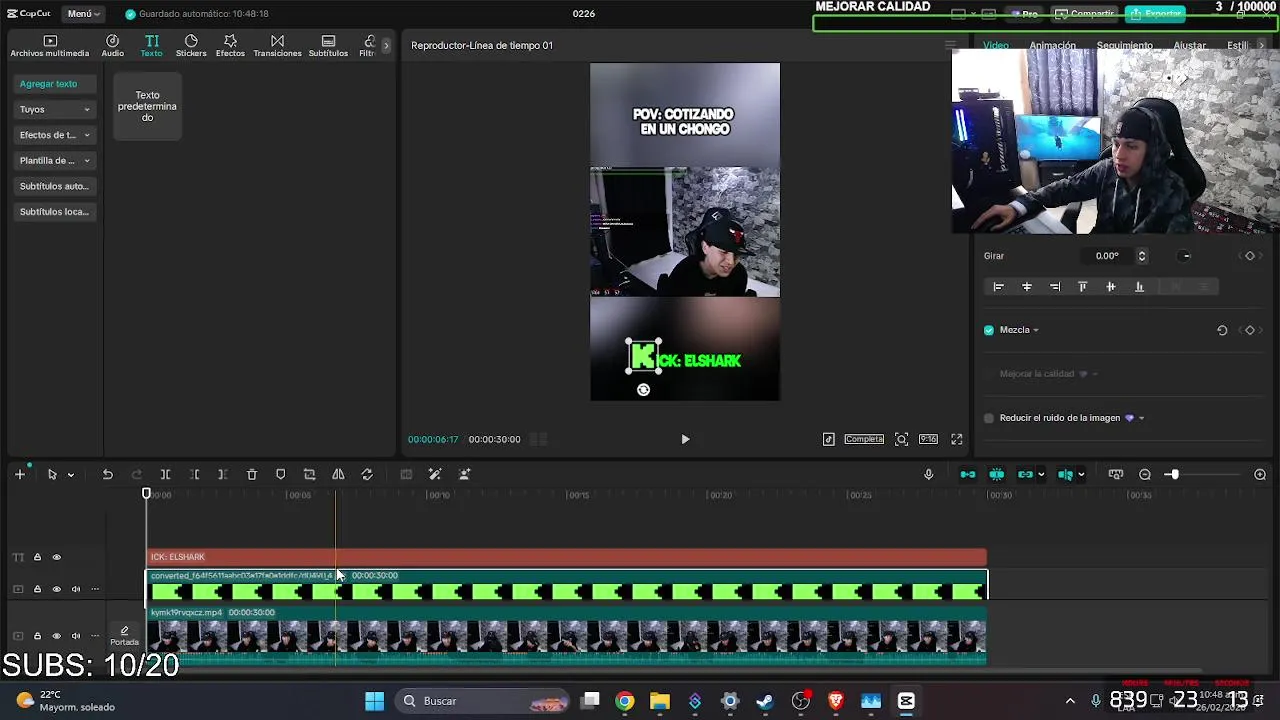
Task: Open the magic wand auto-edit tool
Action: tap(435, 474)
